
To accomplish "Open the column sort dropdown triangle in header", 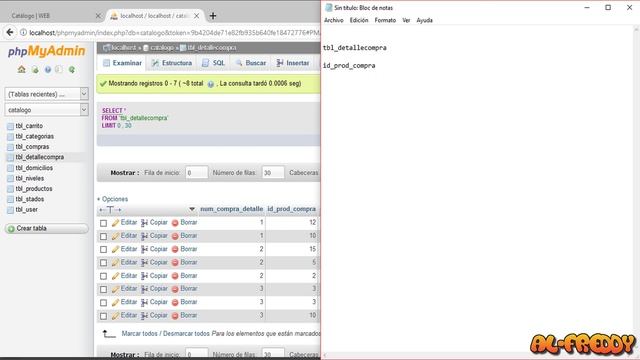I will [x=192, y=209].
